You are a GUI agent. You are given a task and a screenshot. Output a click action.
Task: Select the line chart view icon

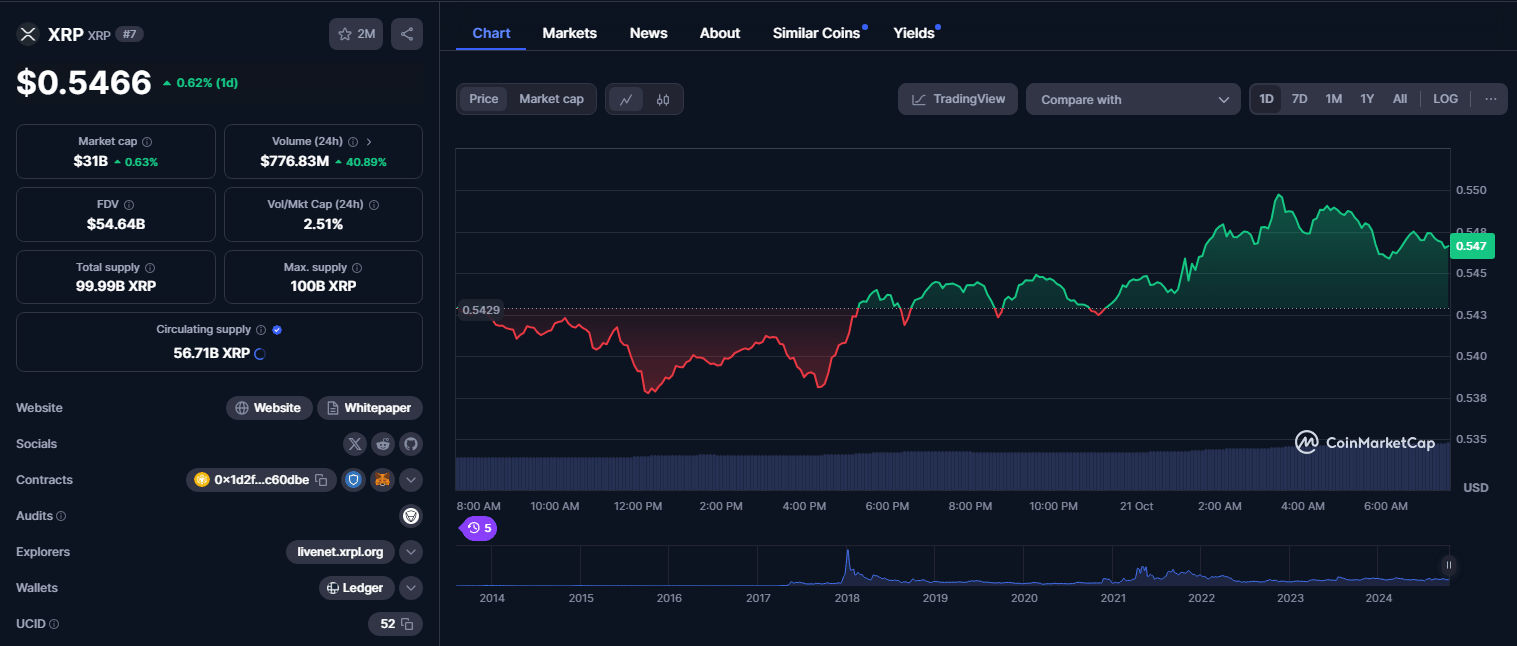(x=626, y=99)
